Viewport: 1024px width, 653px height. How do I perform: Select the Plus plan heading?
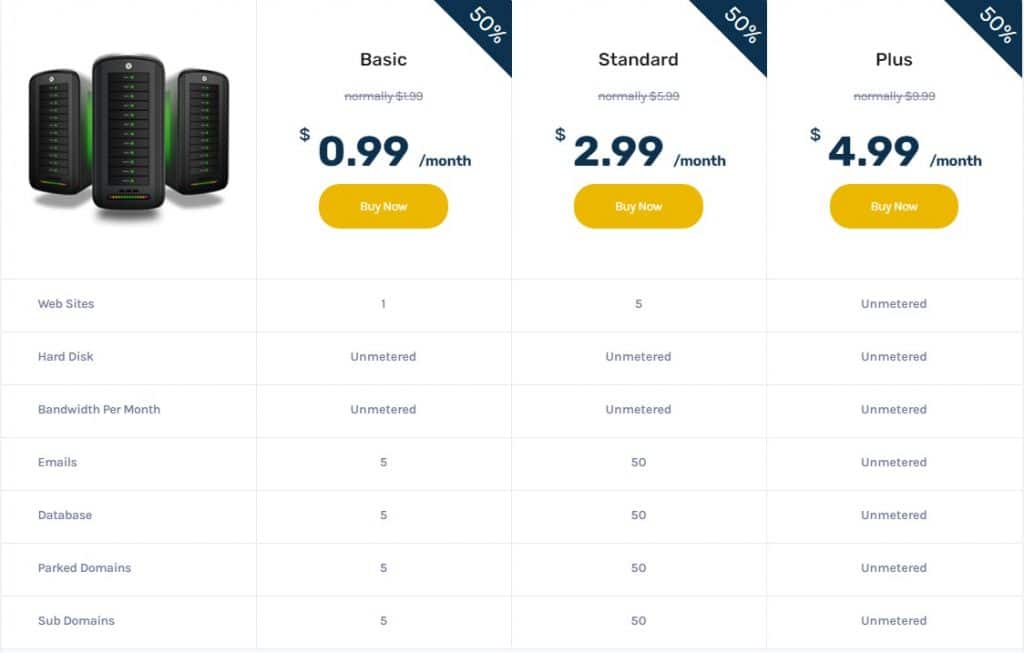(894, 60)
